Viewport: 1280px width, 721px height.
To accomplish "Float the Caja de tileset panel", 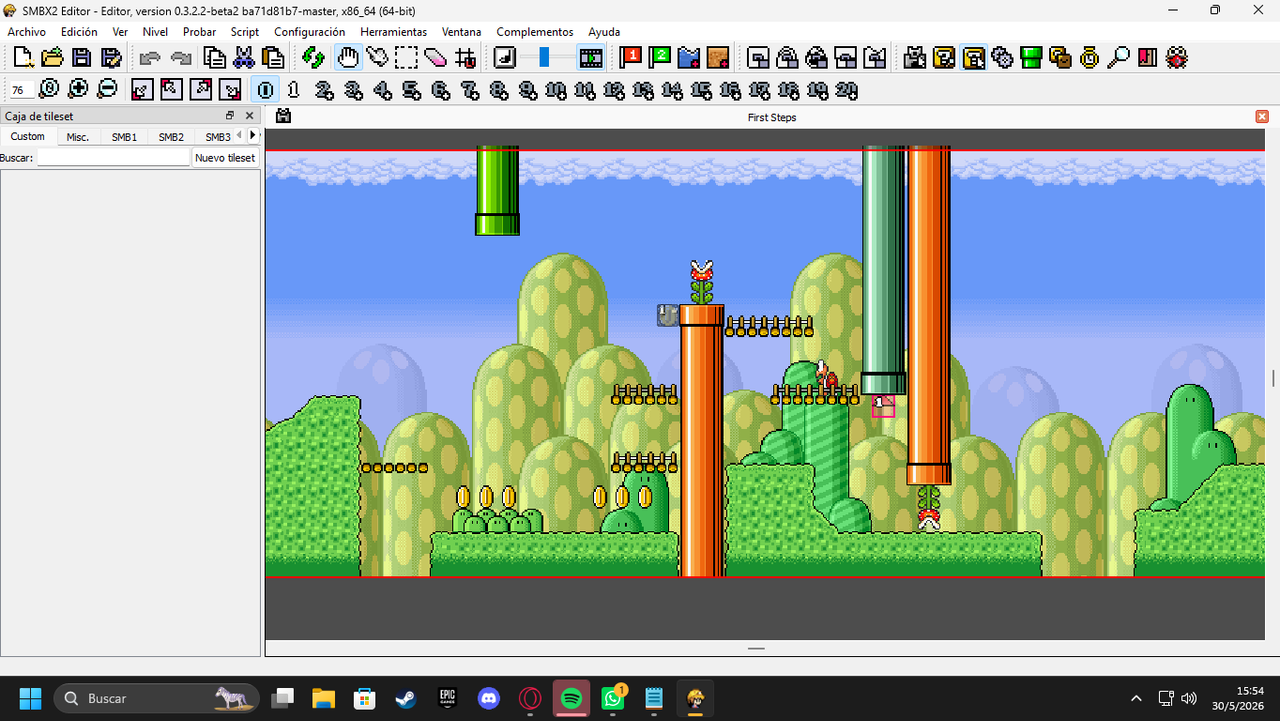I will pos(230,116).
